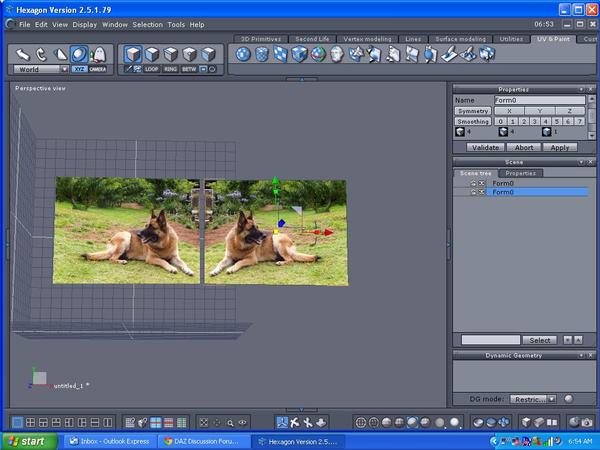The height and width of the screenshot is (450, 600).
Task: Expand bottom toolbar handle arrow
Action: tap(301, 410)
